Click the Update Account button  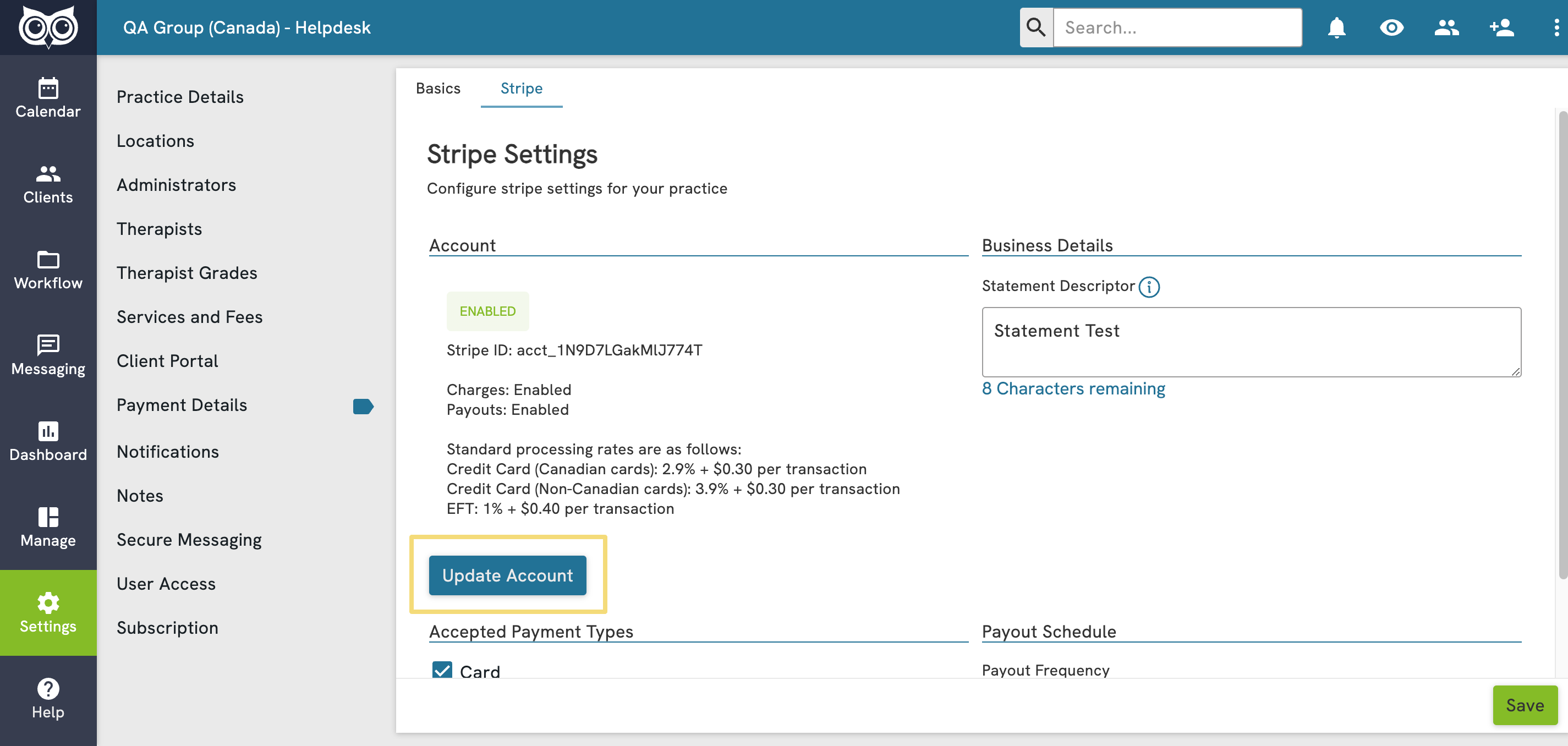point(508,575)
